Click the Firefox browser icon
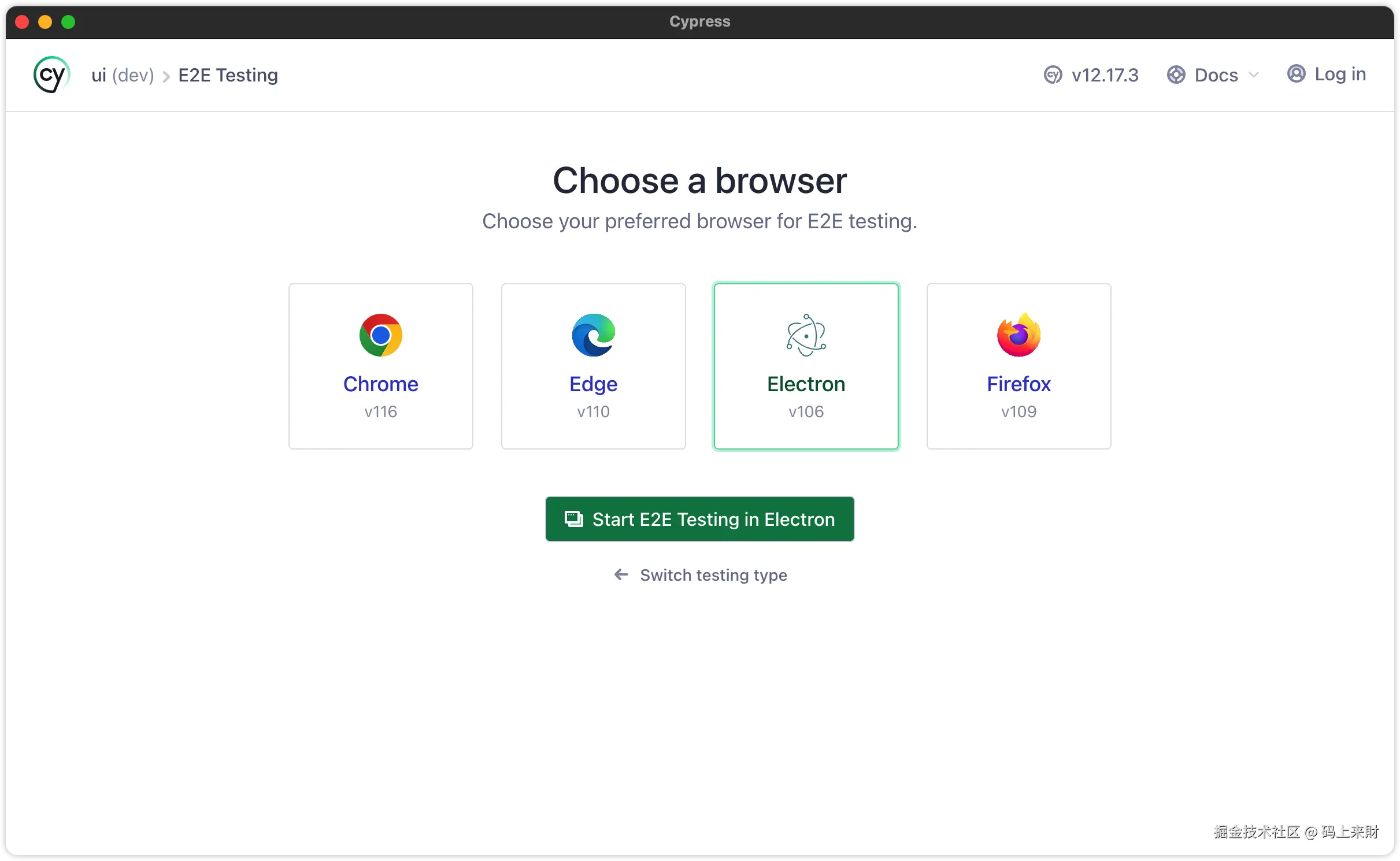Image resolution: width=1400 pixels, height=861 pixels. point(1018,335)
